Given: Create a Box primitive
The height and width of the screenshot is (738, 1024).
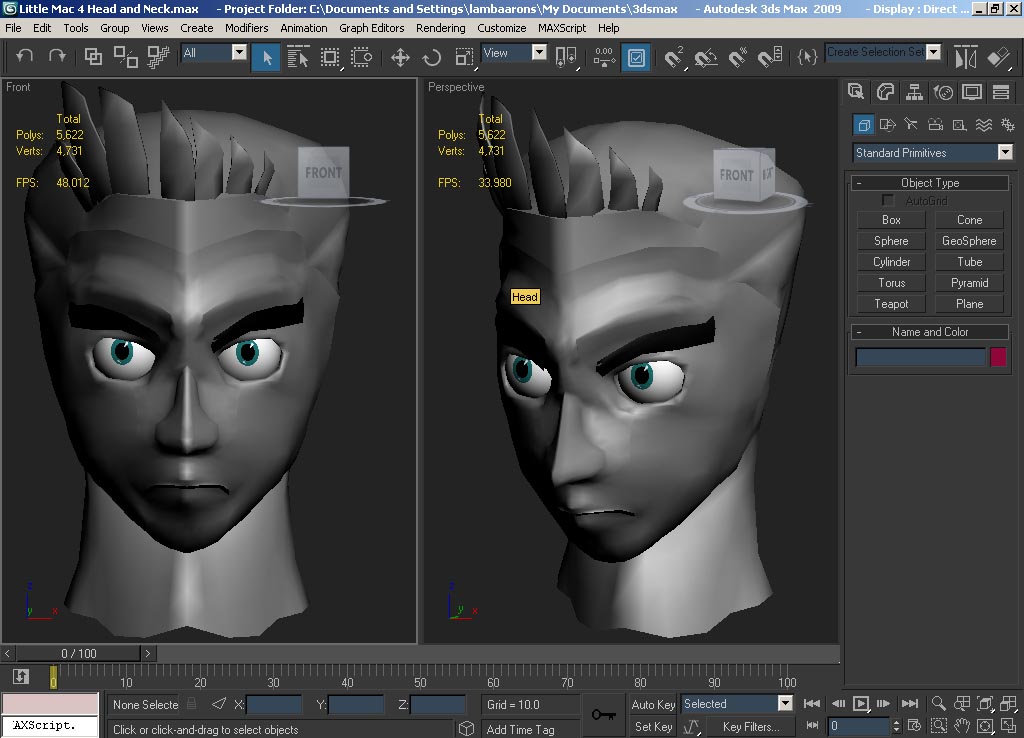Looking at the screenshot, I should point(891,220).
